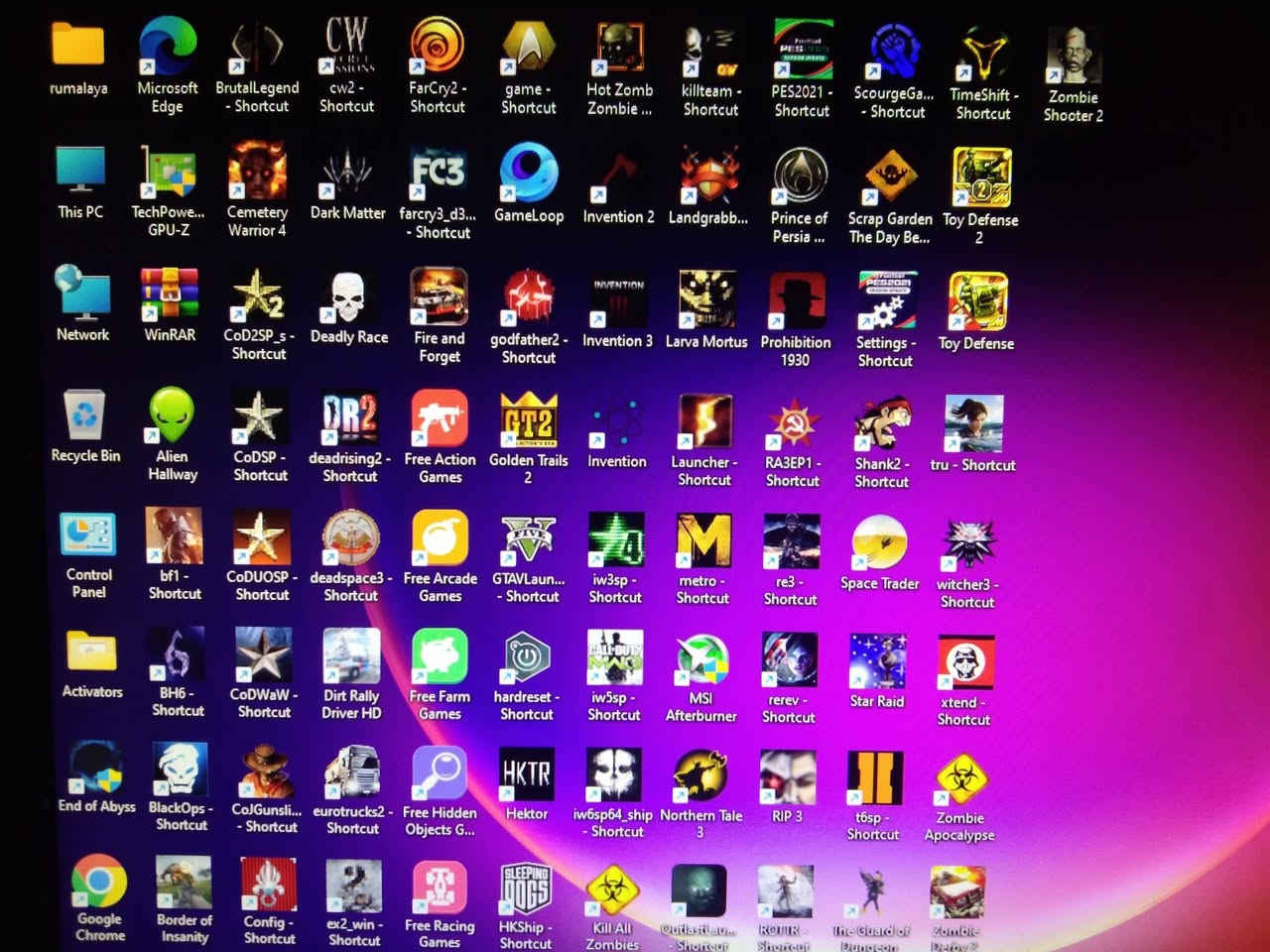Screen dimensions: 1270x952
Task: Select the Control Panel icon
Action: tap(88, 536)
